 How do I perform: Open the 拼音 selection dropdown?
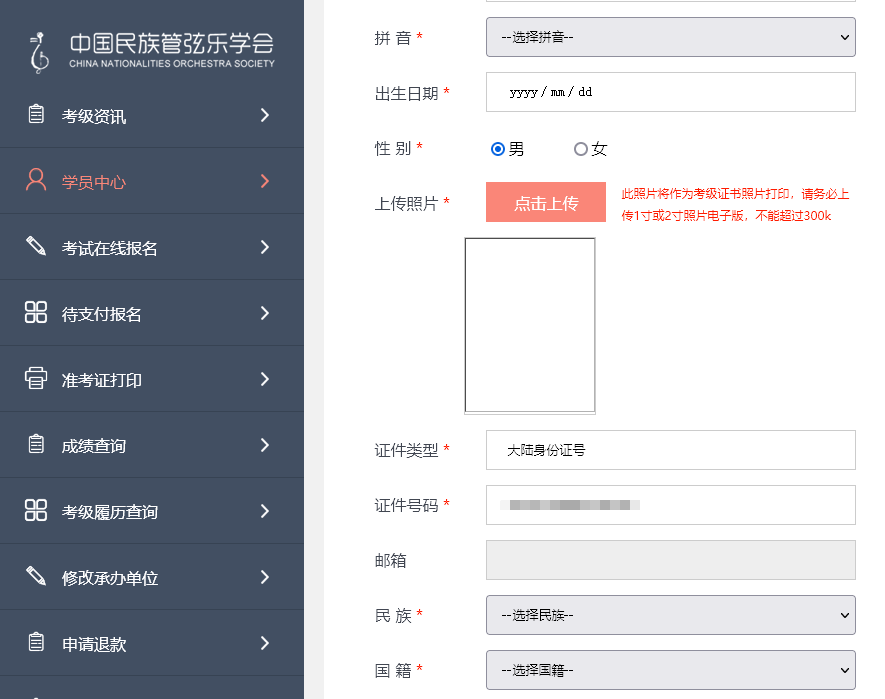click(x=669, y=37)
